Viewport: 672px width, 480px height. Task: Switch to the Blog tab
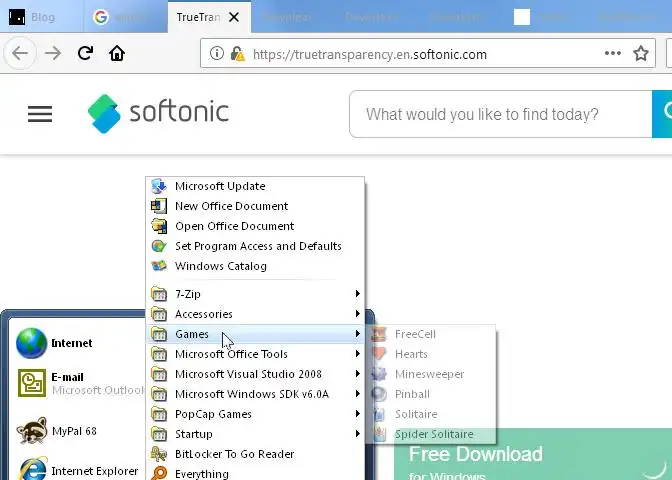[41, 17]
